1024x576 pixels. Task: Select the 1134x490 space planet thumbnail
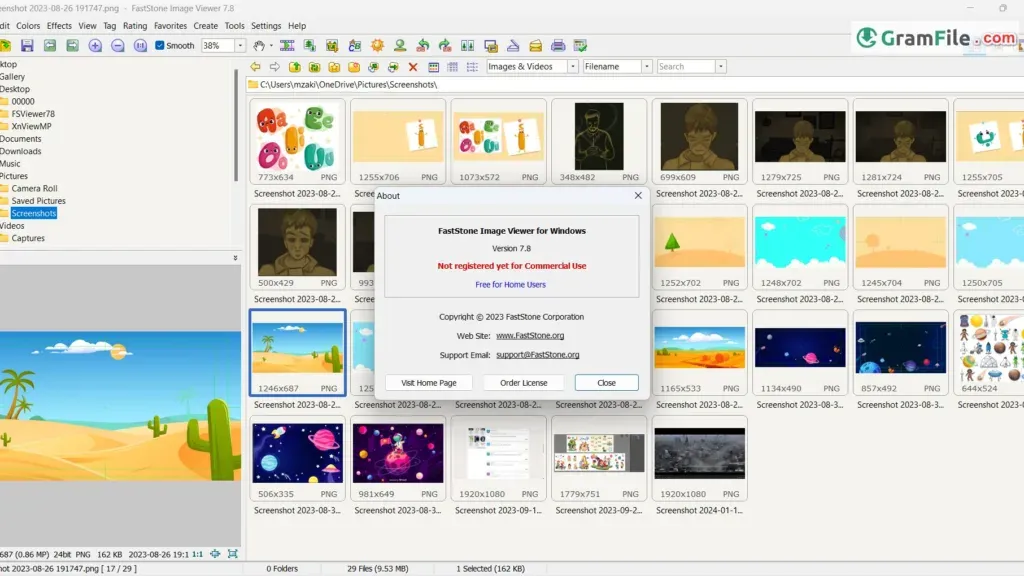click(x=800, y=353)
